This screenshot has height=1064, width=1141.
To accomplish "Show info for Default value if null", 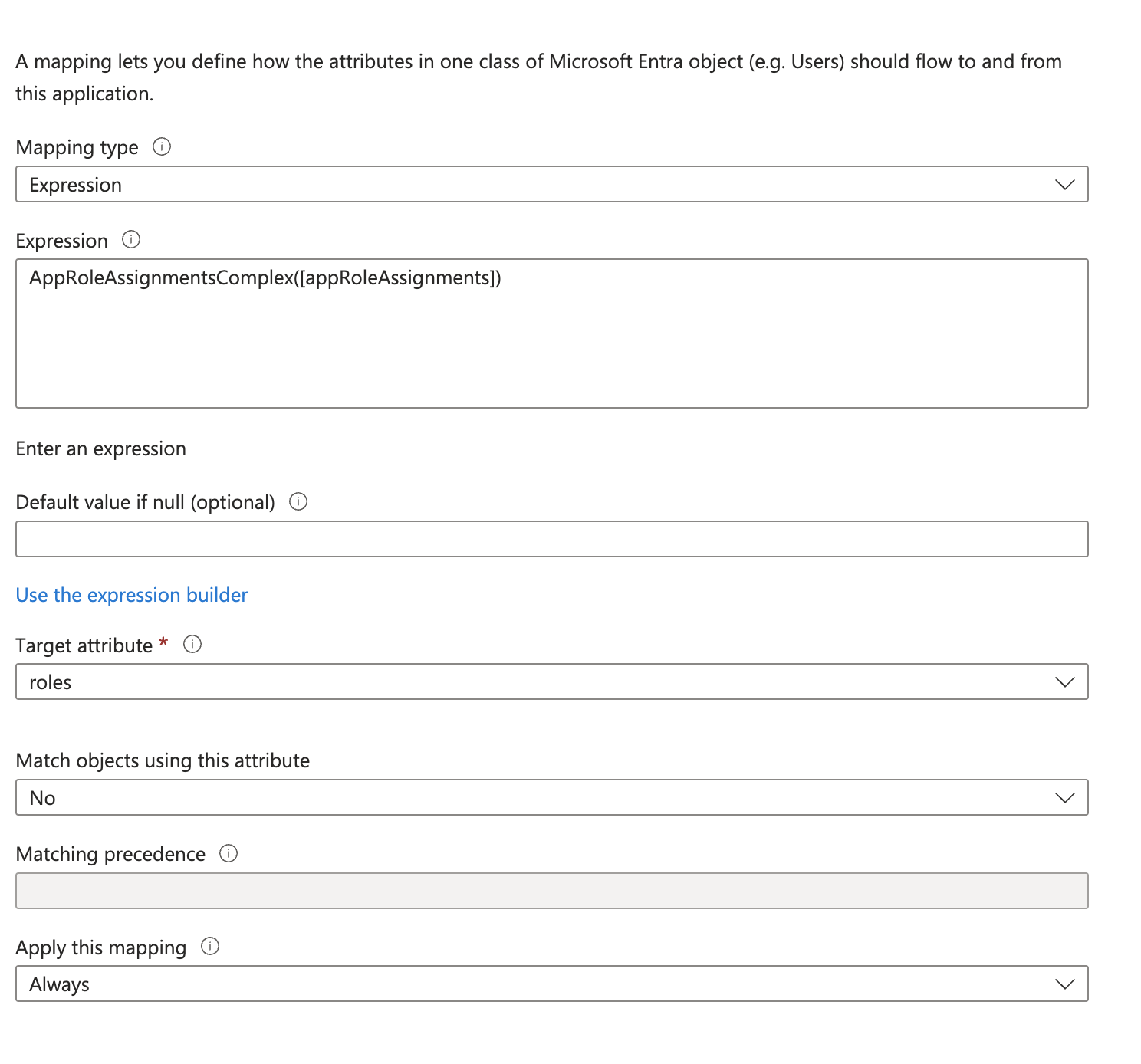I will [x=298, y=501].
